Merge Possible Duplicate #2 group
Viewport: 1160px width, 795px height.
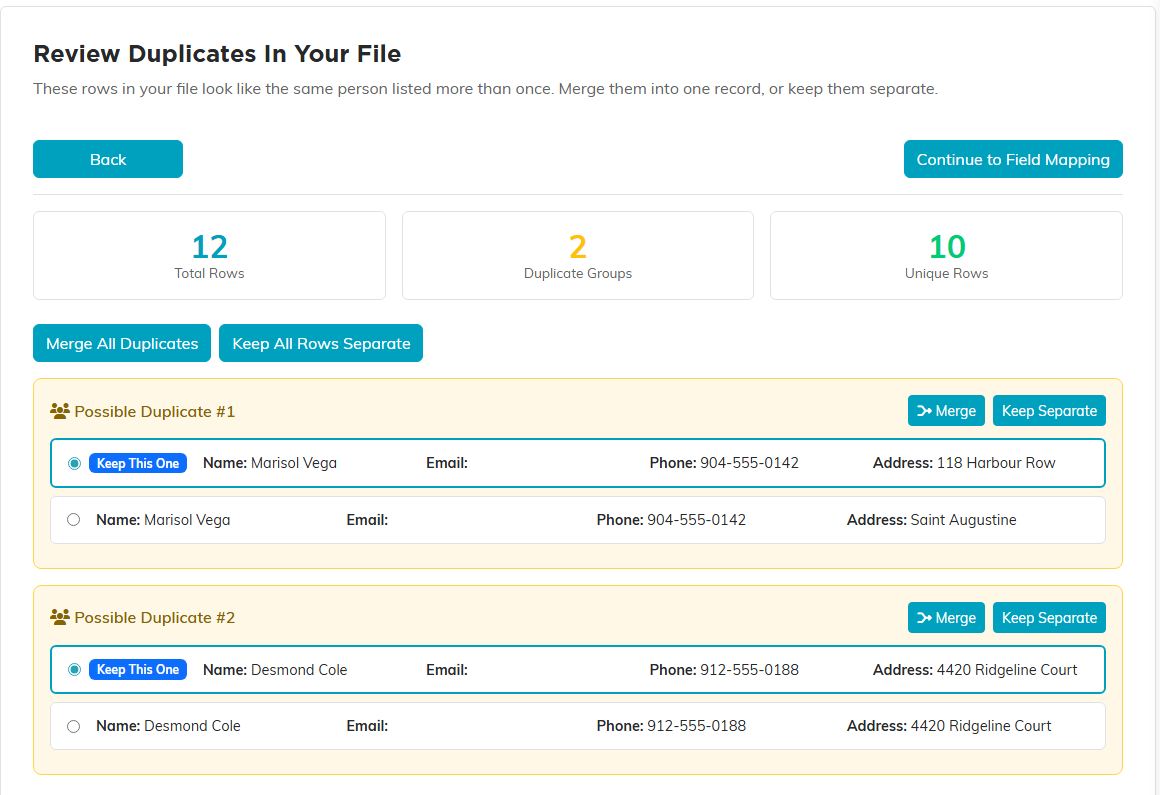coord(946,618)
